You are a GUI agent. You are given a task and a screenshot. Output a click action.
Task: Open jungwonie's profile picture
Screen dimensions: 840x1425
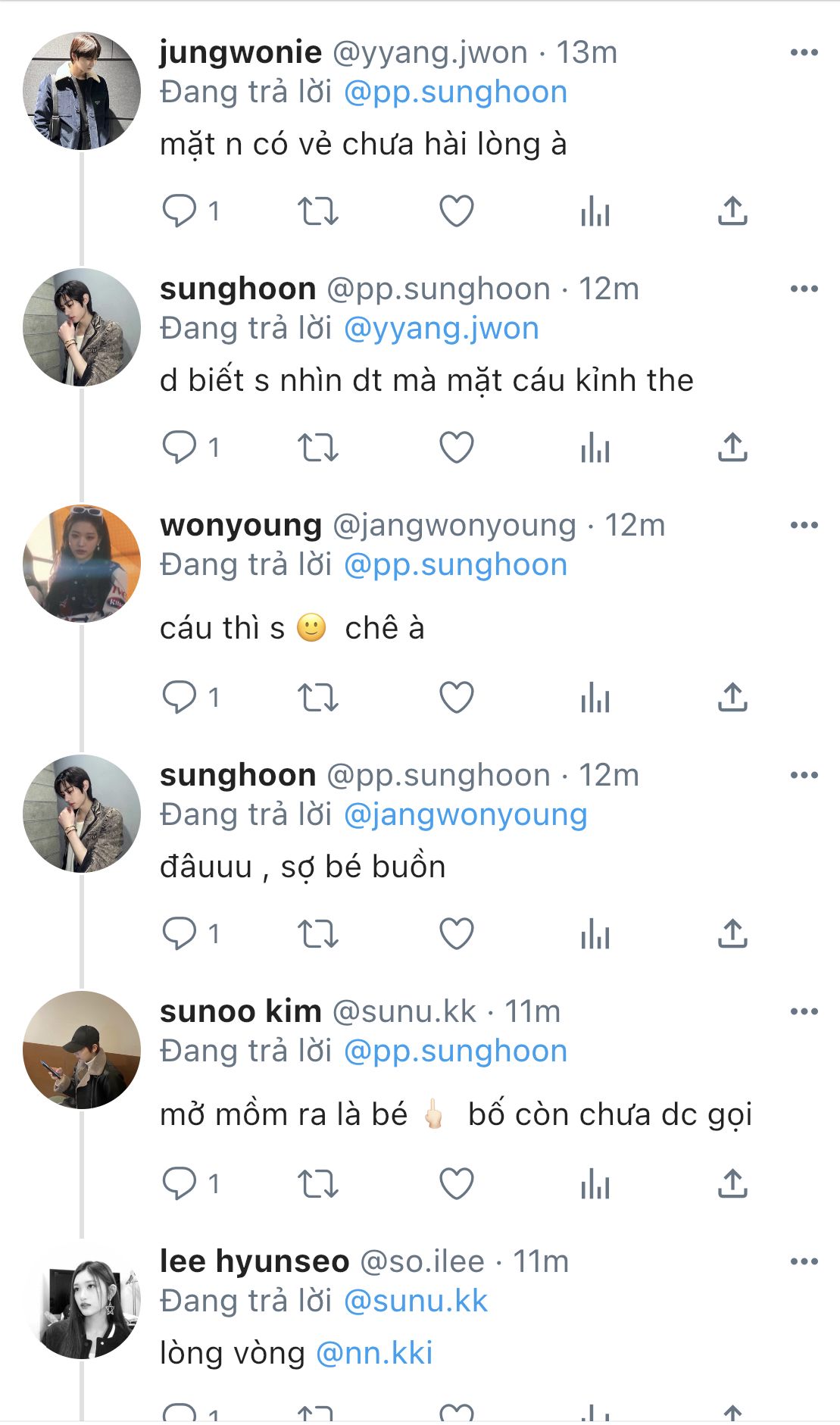(82, 91)
